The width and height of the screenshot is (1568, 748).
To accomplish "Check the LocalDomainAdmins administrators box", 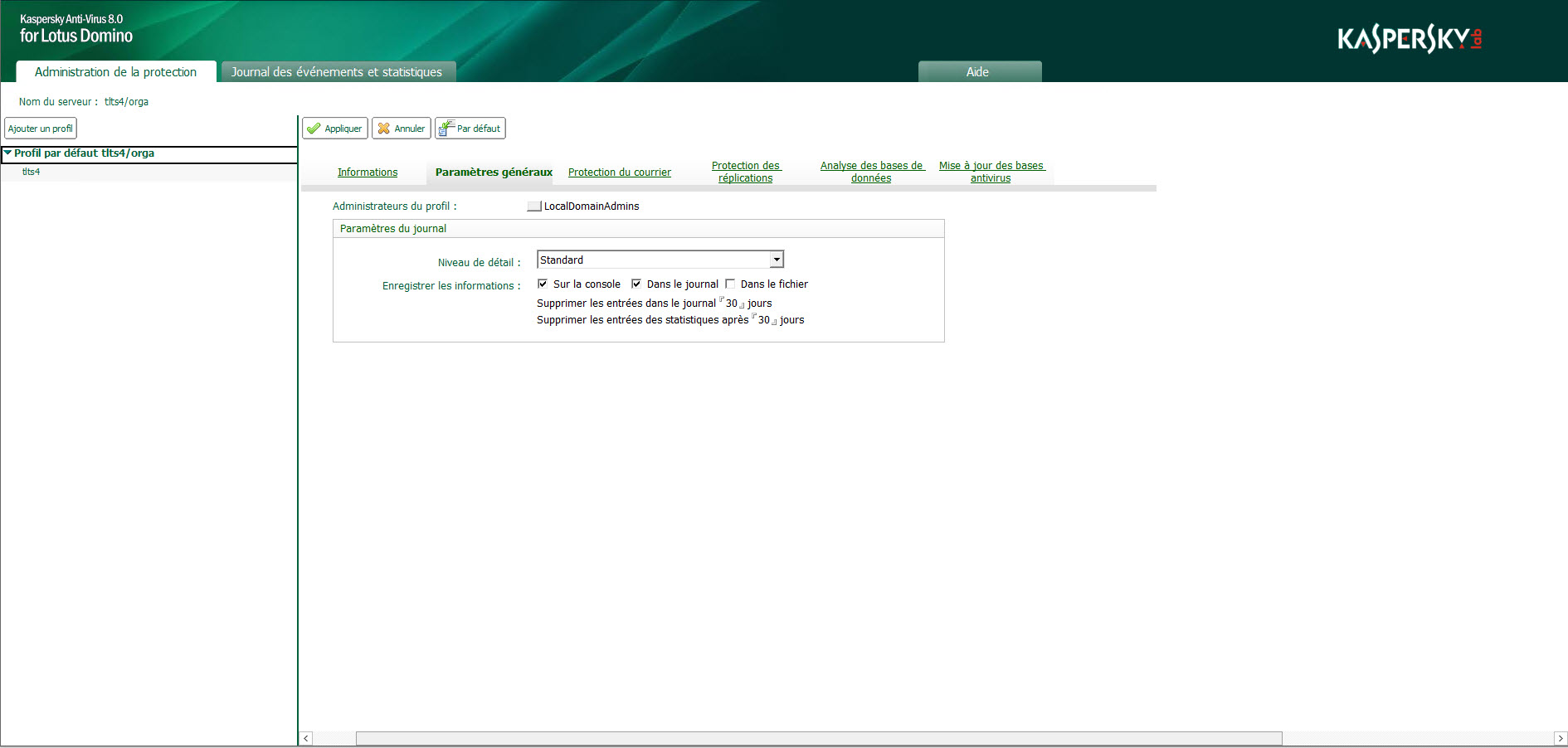I will click(533, 206).
